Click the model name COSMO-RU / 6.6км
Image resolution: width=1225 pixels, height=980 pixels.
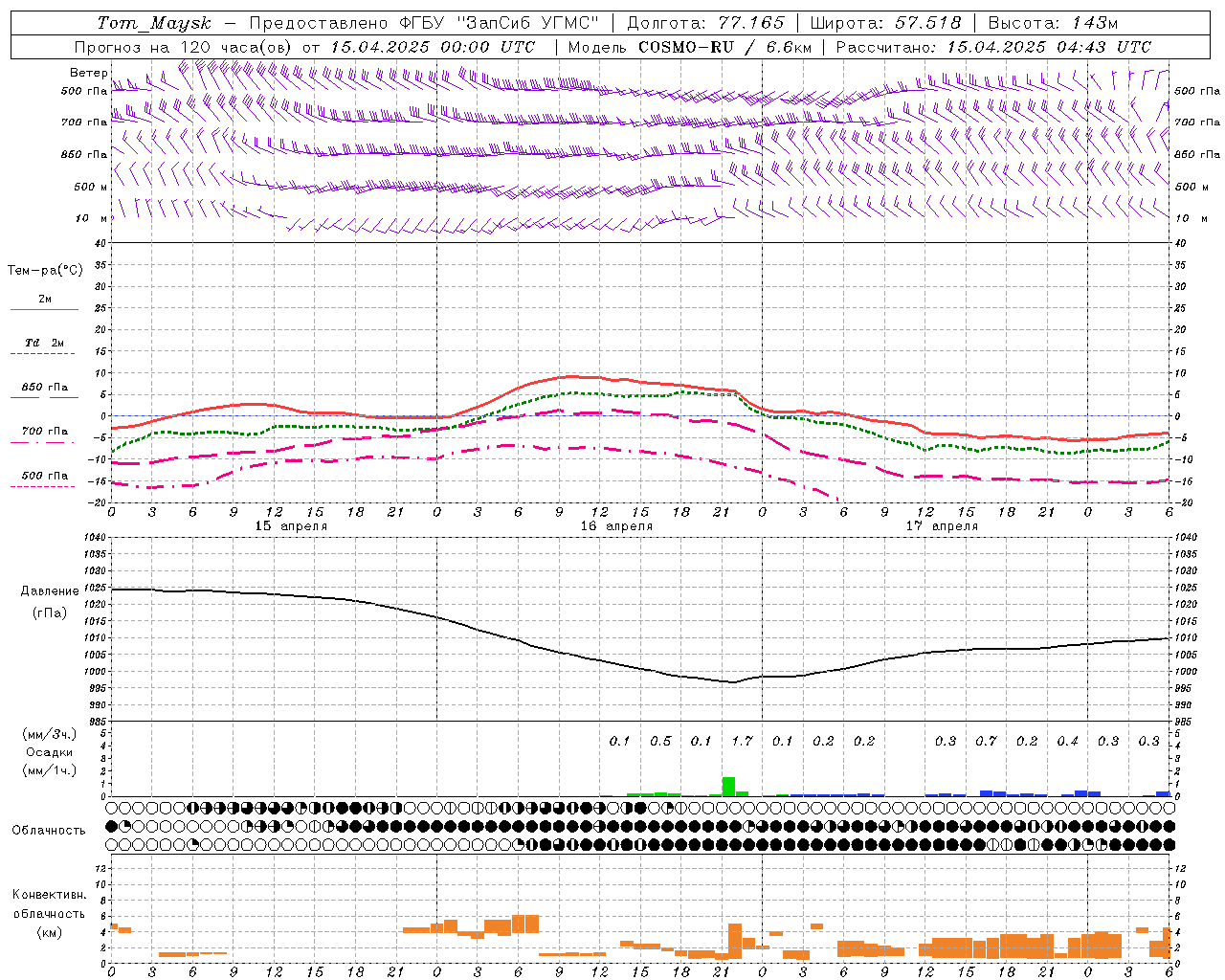pos(724,47)
